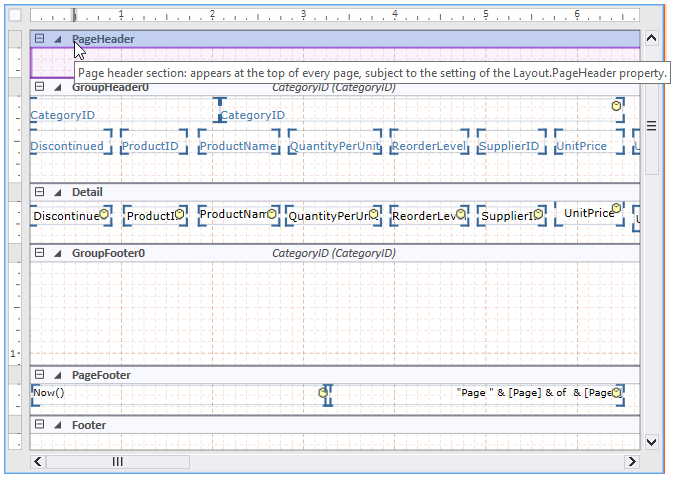Select the QuantityPerUnit field in Detail

[328, 215]
